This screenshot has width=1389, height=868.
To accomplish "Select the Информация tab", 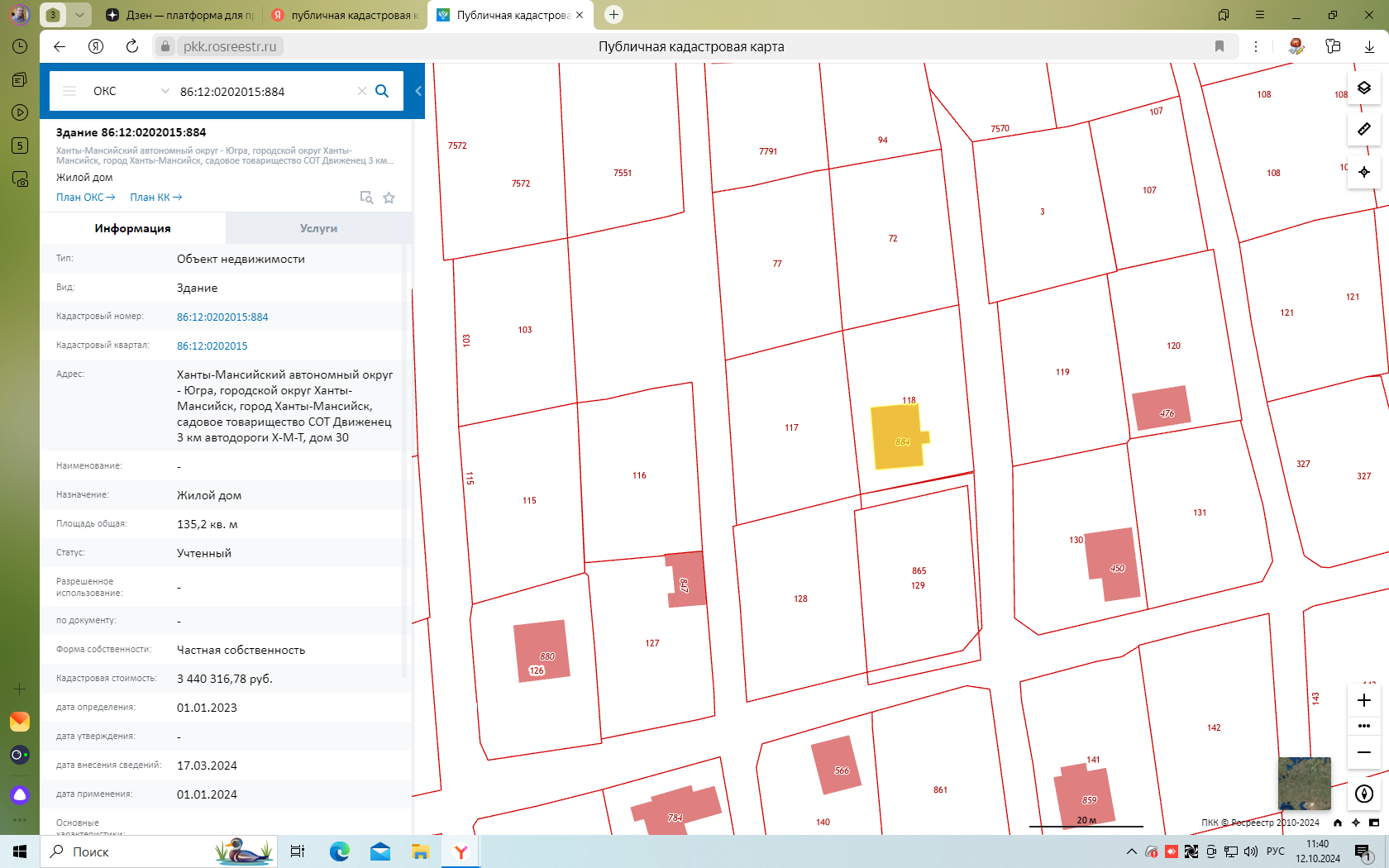I will pos(132,228).
